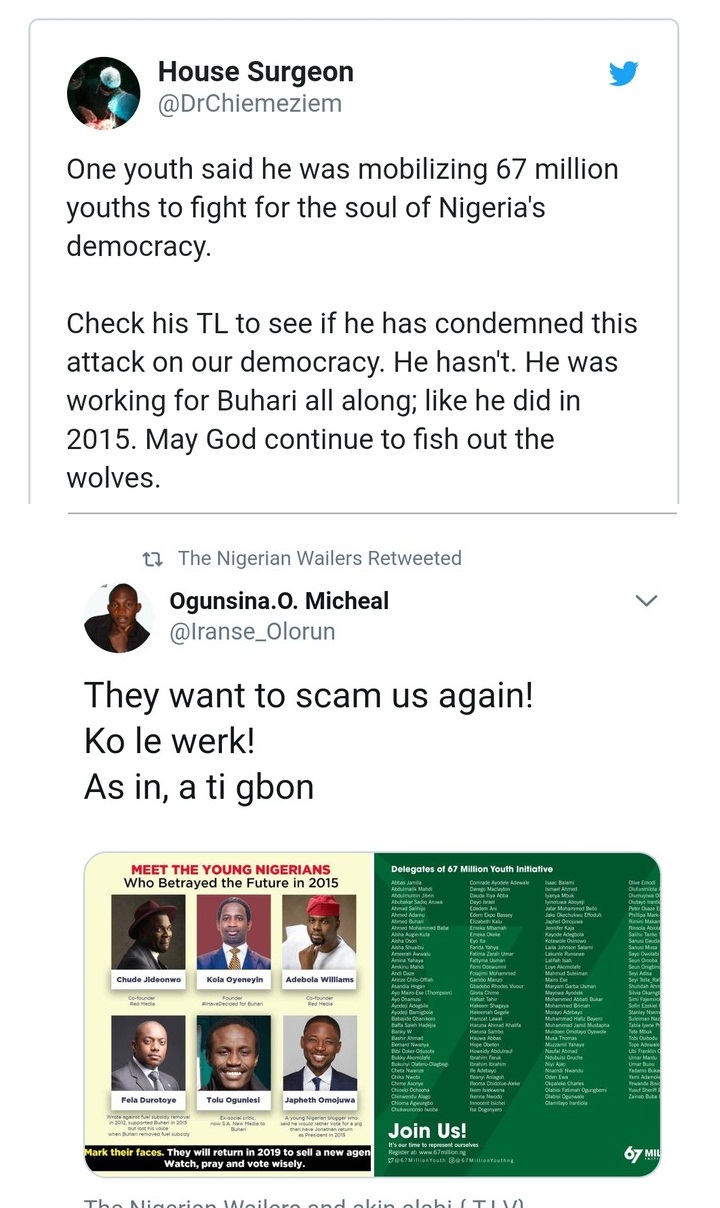Click the Twitter bird logo icon

point(623,73)
